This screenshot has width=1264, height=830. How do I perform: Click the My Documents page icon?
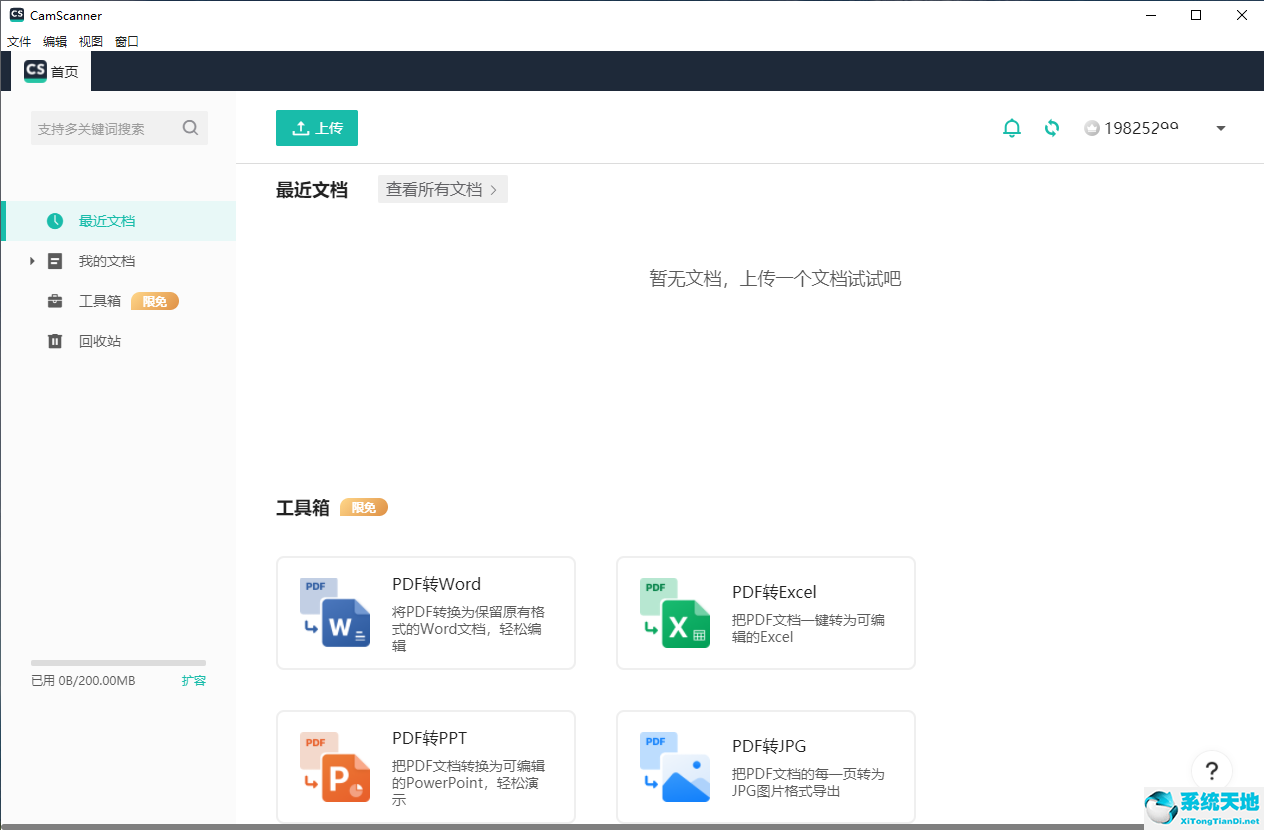click(x=55, y=261)
